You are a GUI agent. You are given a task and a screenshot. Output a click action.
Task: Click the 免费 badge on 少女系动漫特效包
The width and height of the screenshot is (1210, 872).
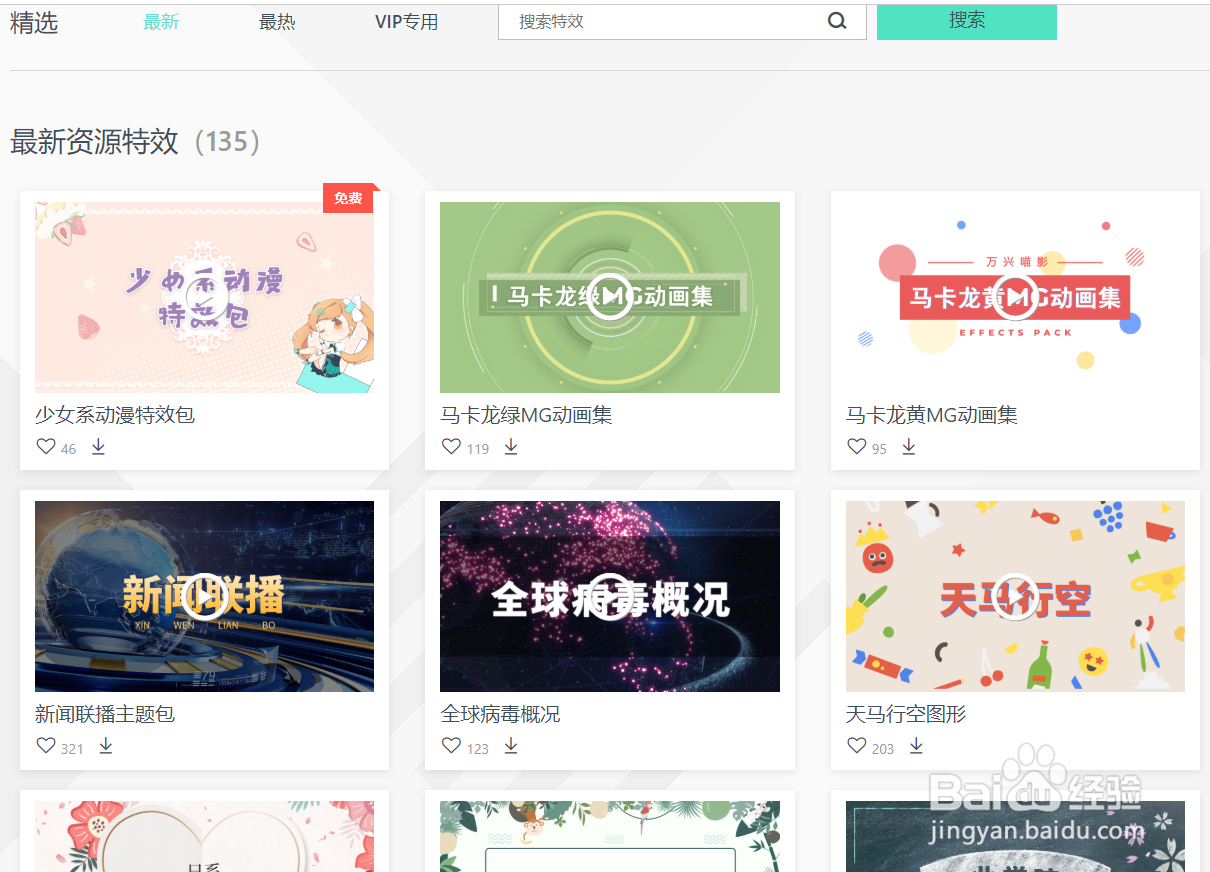349,198
